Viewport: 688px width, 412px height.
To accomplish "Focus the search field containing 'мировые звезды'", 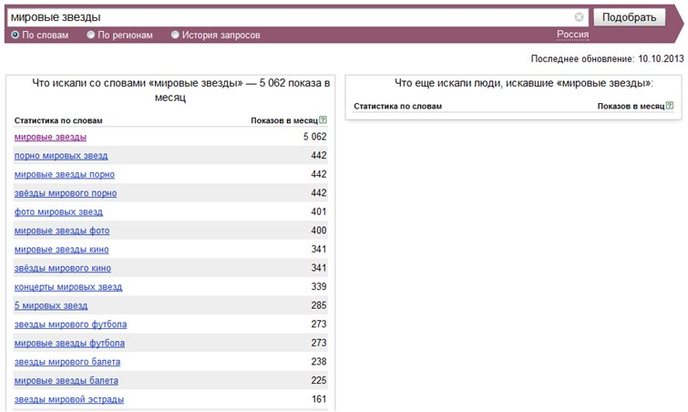I will [291, 17].
